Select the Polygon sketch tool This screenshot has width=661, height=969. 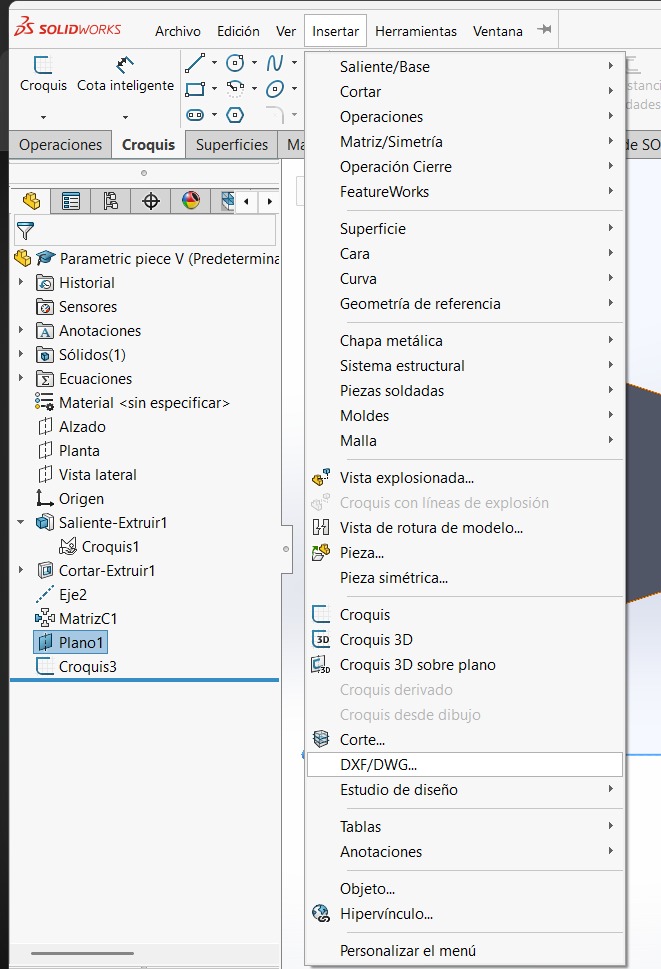tap(235, 115)
